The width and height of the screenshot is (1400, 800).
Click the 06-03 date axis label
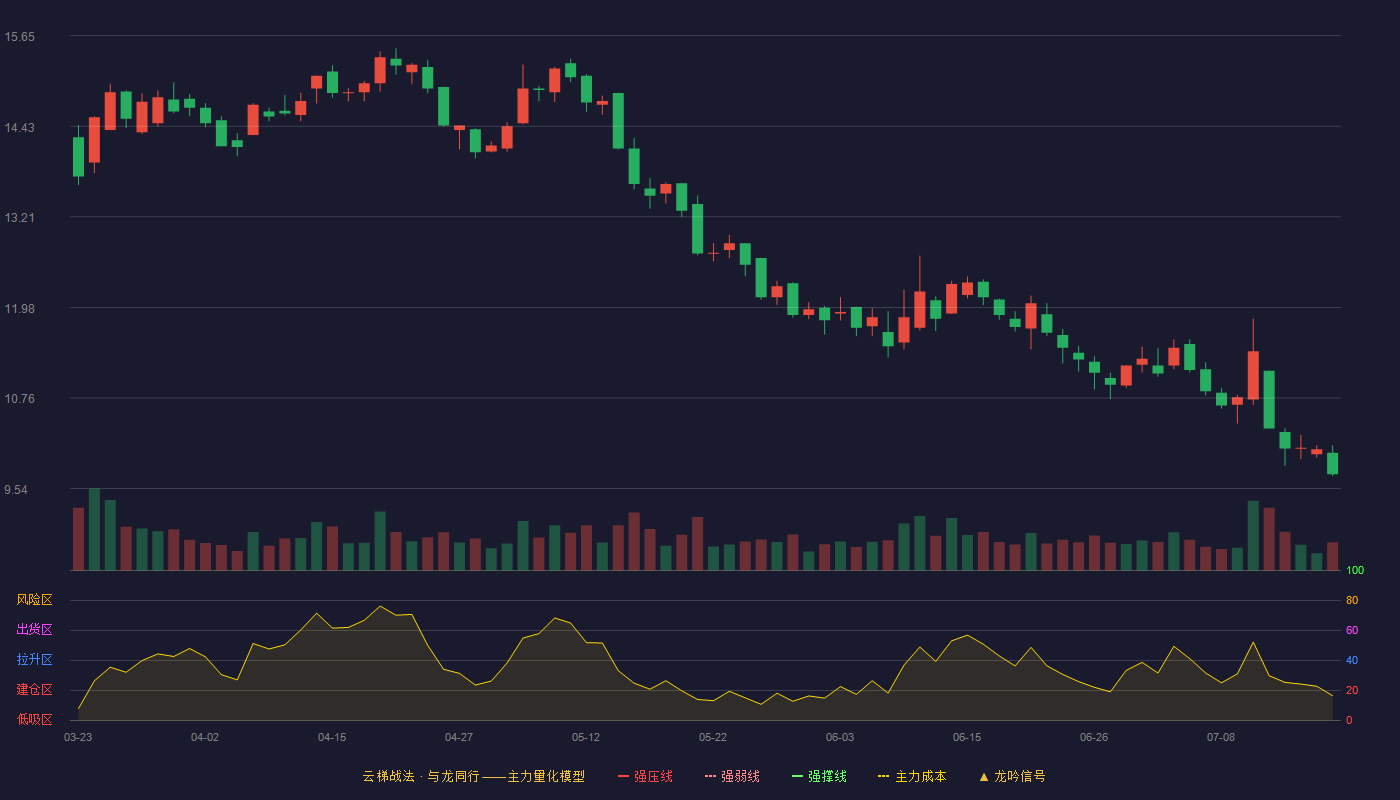point(840,737)
